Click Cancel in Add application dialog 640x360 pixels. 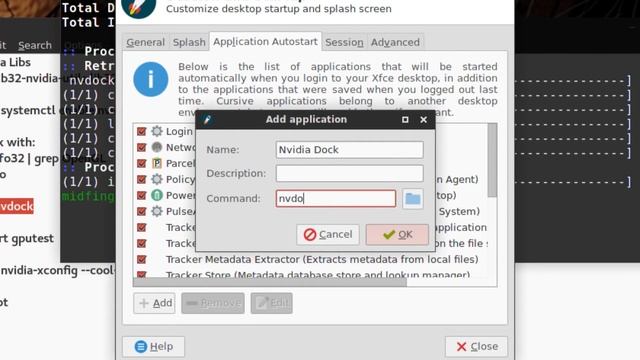(328, 235)
